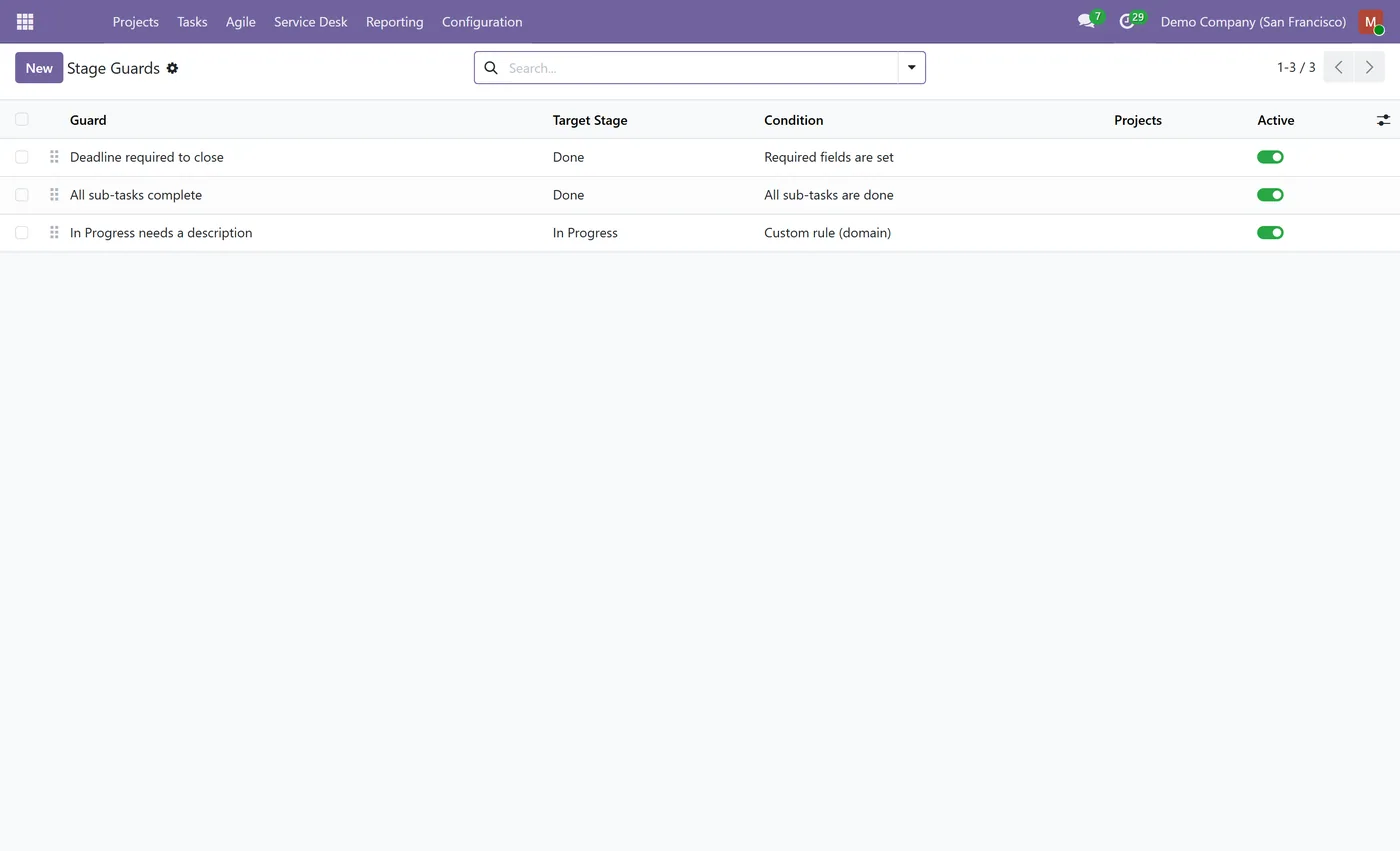The width and height of the screenshot is (1400, 851).
Task: Expand the search options dropdown arrow
Action: (x=912, y=68)
